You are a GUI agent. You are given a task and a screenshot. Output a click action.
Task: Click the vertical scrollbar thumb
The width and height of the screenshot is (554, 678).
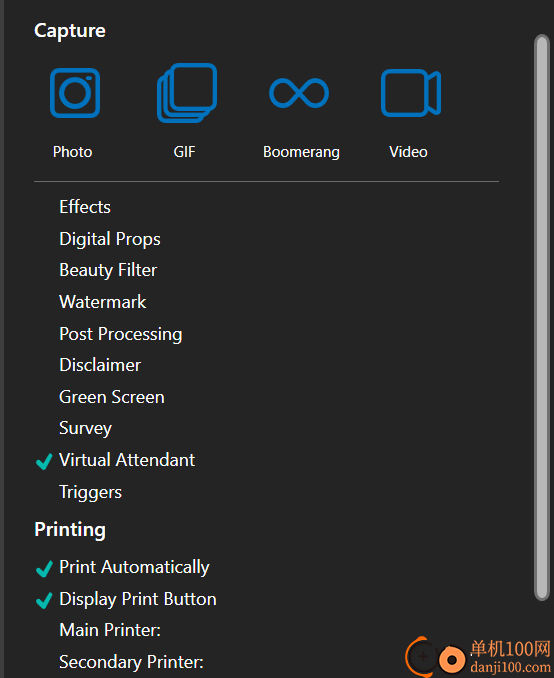(x=541, y=317)
